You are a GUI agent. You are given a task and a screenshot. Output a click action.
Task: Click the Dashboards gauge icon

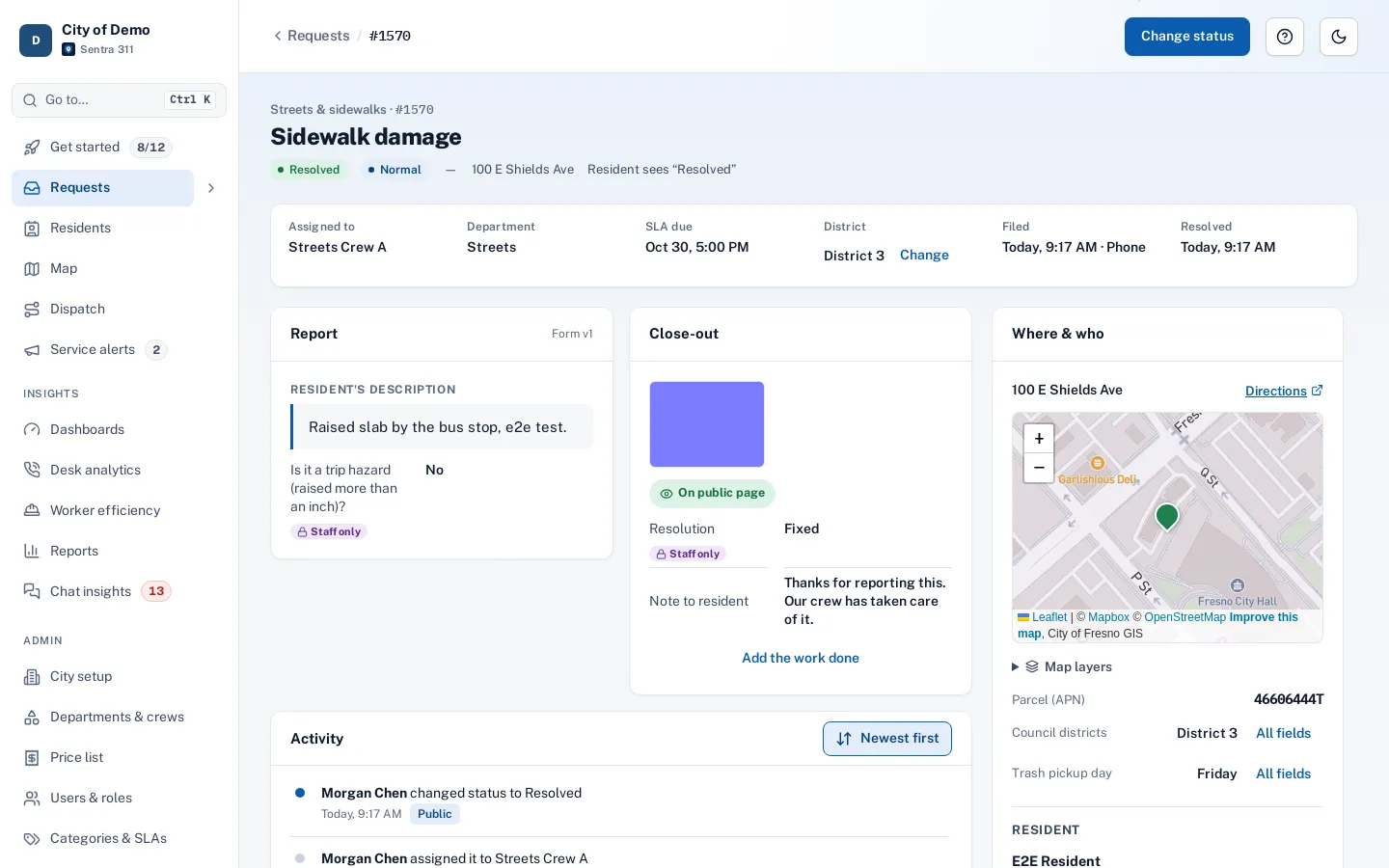(32, 430)
